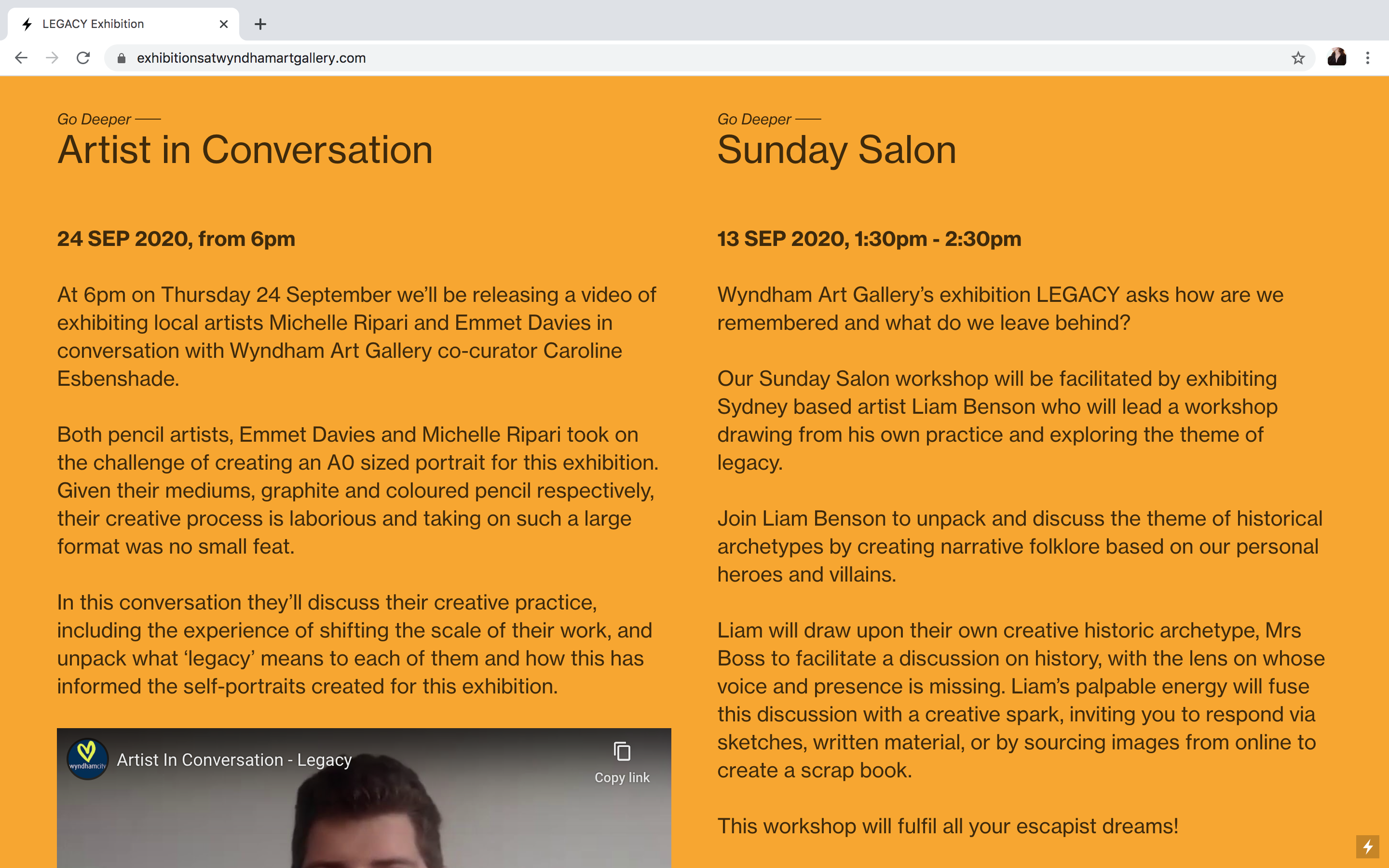Image resolution: width=1389 pixels, height=868 pixels.
Task: Click the Wyndham City channel logo
Action: pyautogui.click(x=88, y=759)
